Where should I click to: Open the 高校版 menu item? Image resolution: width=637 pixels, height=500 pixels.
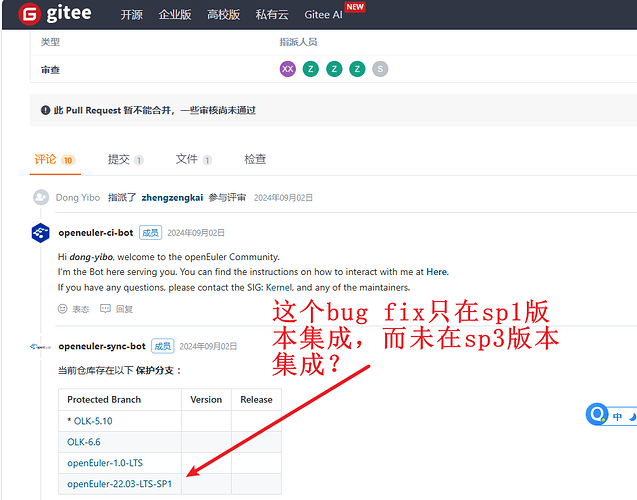223,15
